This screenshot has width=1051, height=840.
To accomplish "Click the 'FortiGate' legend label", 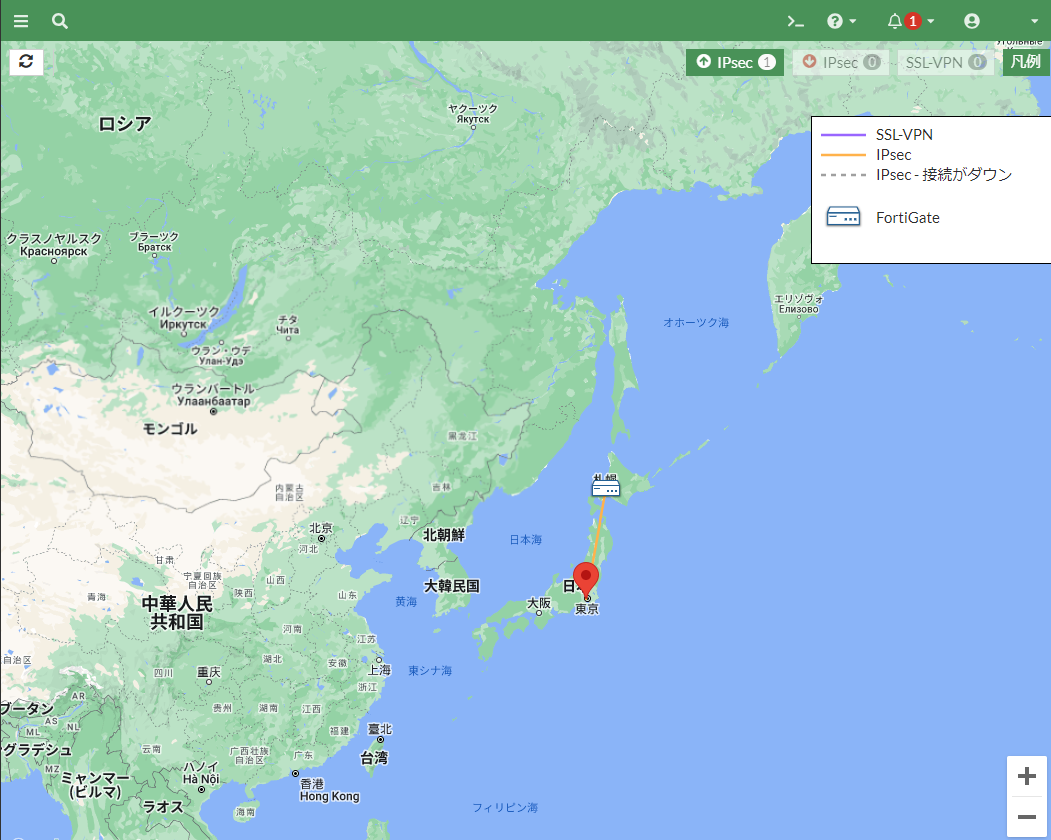I will click(x=908, y=218).
